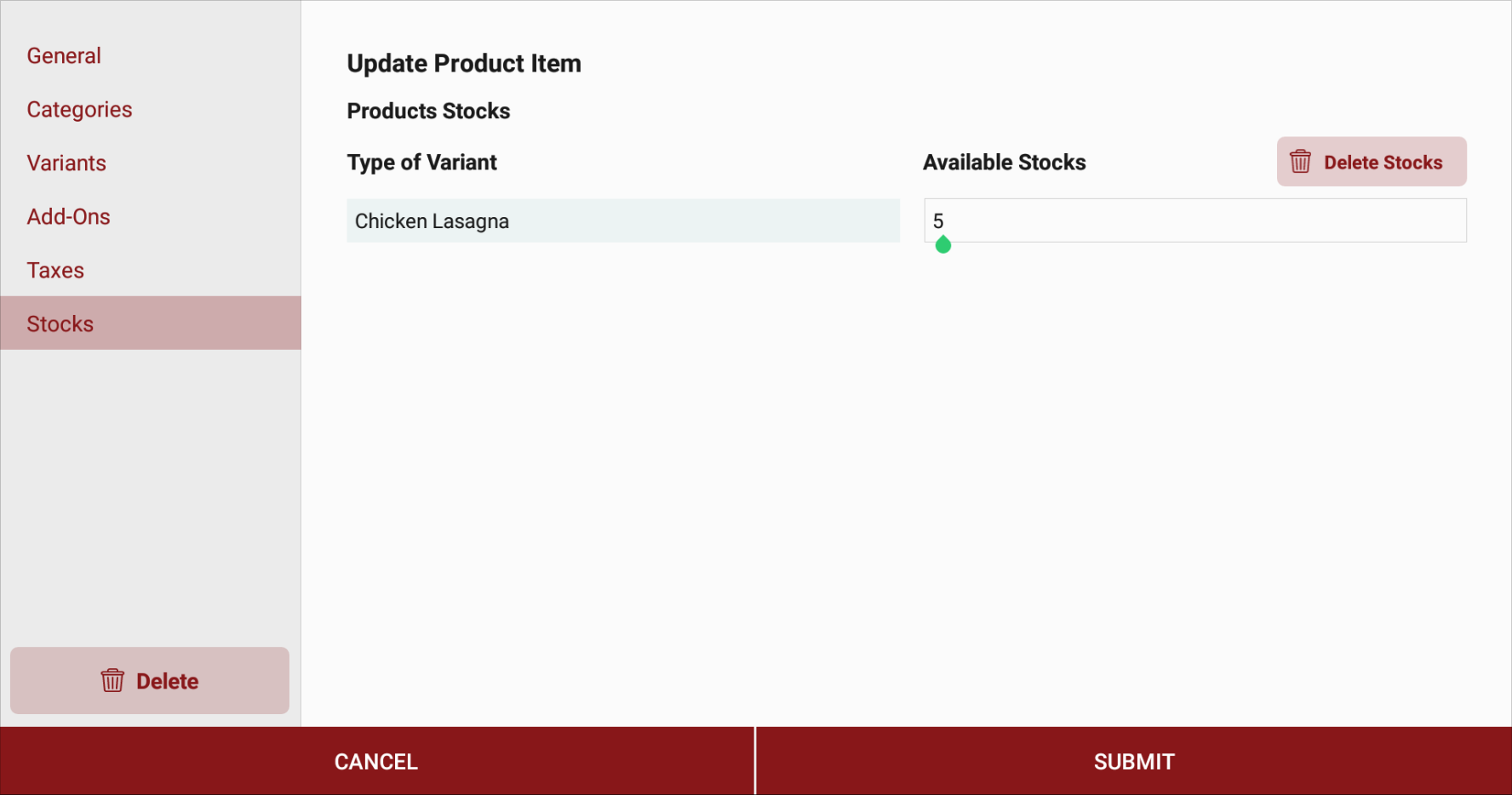Click the Products Stocks subheading
Image resolution: width=1512 pixels, height=795 pixels.
(428, 112)
